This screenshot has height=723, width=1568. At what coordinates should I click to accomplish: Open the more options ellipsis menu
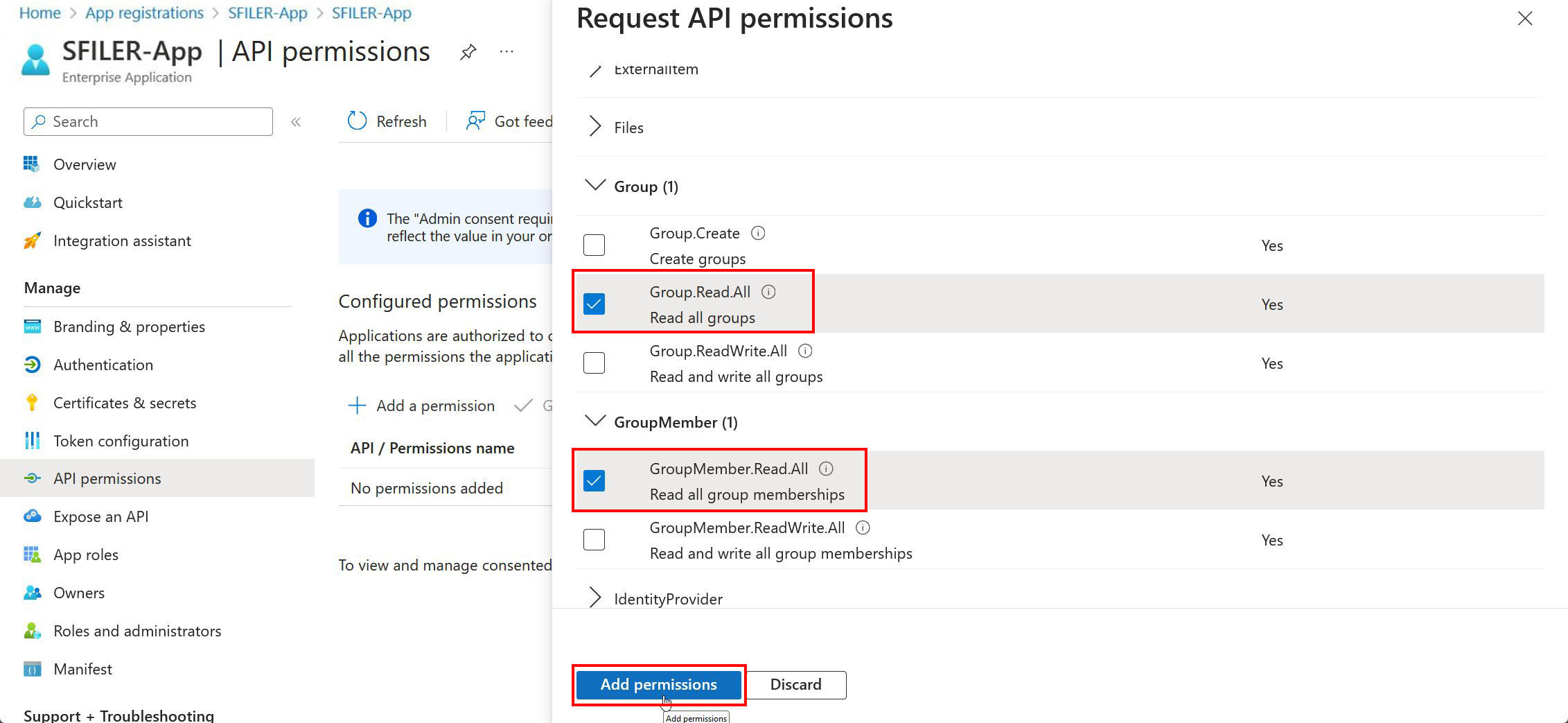coord(506,51)
